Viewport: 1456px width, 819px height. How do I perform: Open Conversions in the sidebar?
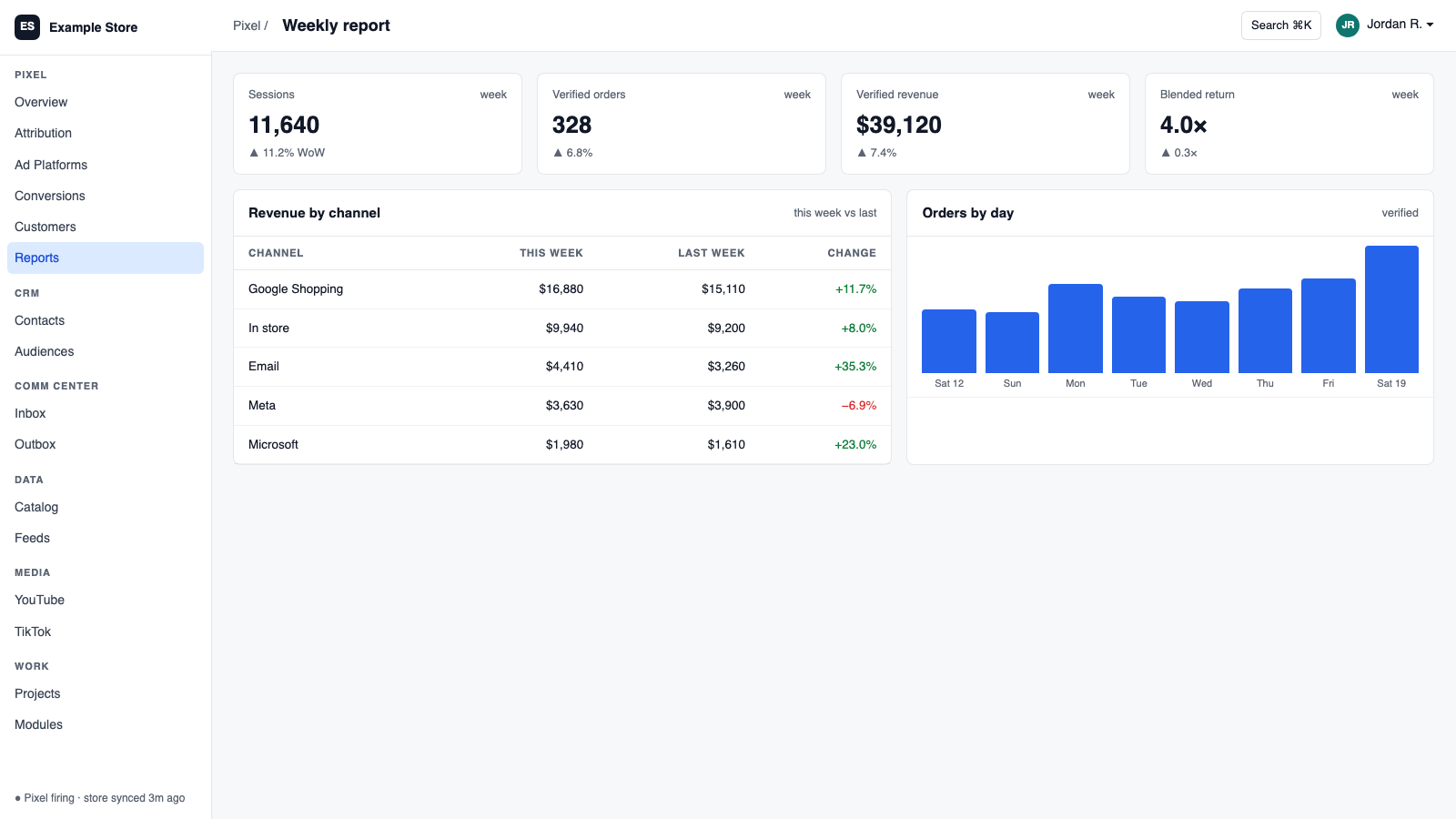click(x=106, y=196)
